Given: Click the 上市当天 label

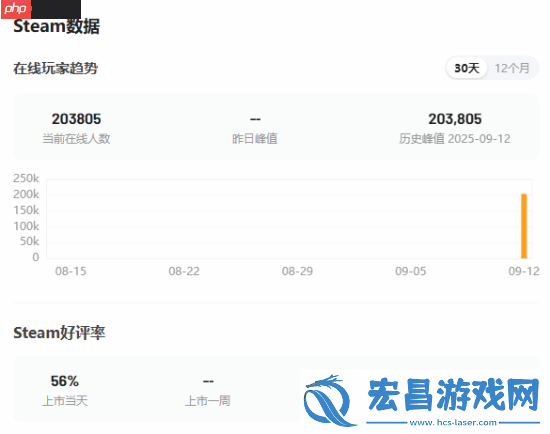Looking at the screenshot, I should (65, 401).
